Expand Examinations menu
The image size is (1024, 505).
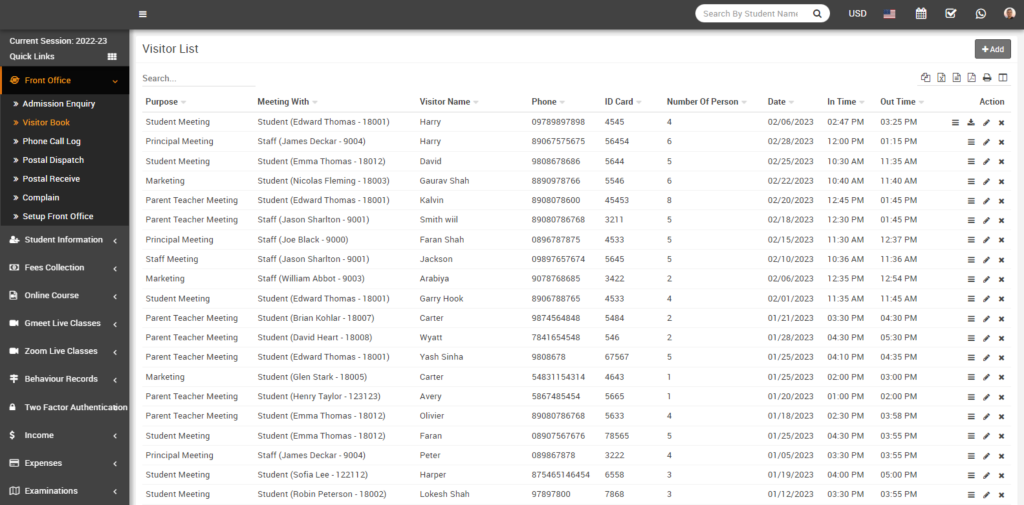[65, 491]
